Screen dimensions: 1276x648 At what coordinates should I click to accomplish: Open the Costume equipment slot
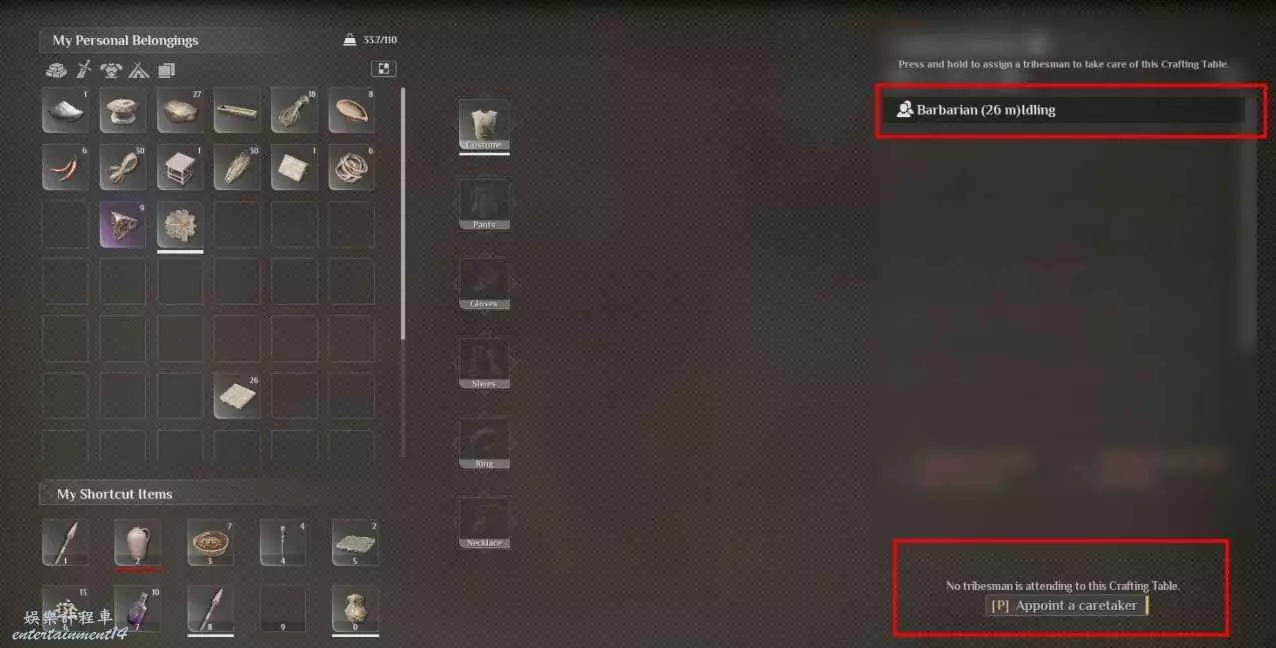click(x=484, y=125)
